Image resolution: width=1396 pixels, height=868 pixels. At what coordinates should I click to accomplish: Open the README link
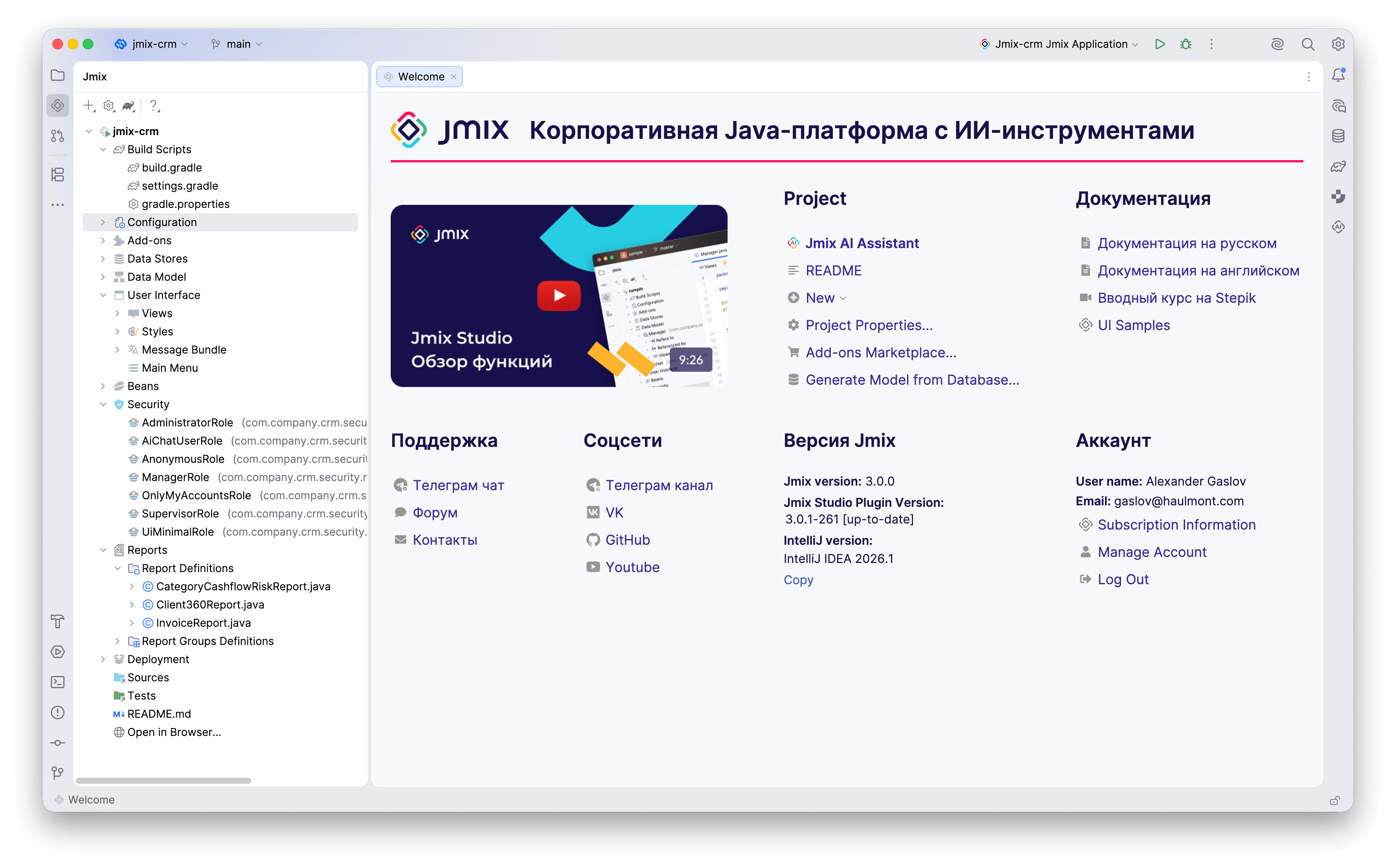(833, 270)
